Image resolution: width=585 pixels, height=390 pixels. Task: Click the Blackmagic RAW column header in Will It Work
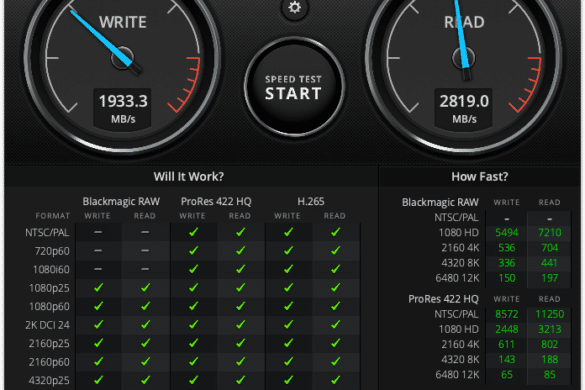click(x=121, y=202)
